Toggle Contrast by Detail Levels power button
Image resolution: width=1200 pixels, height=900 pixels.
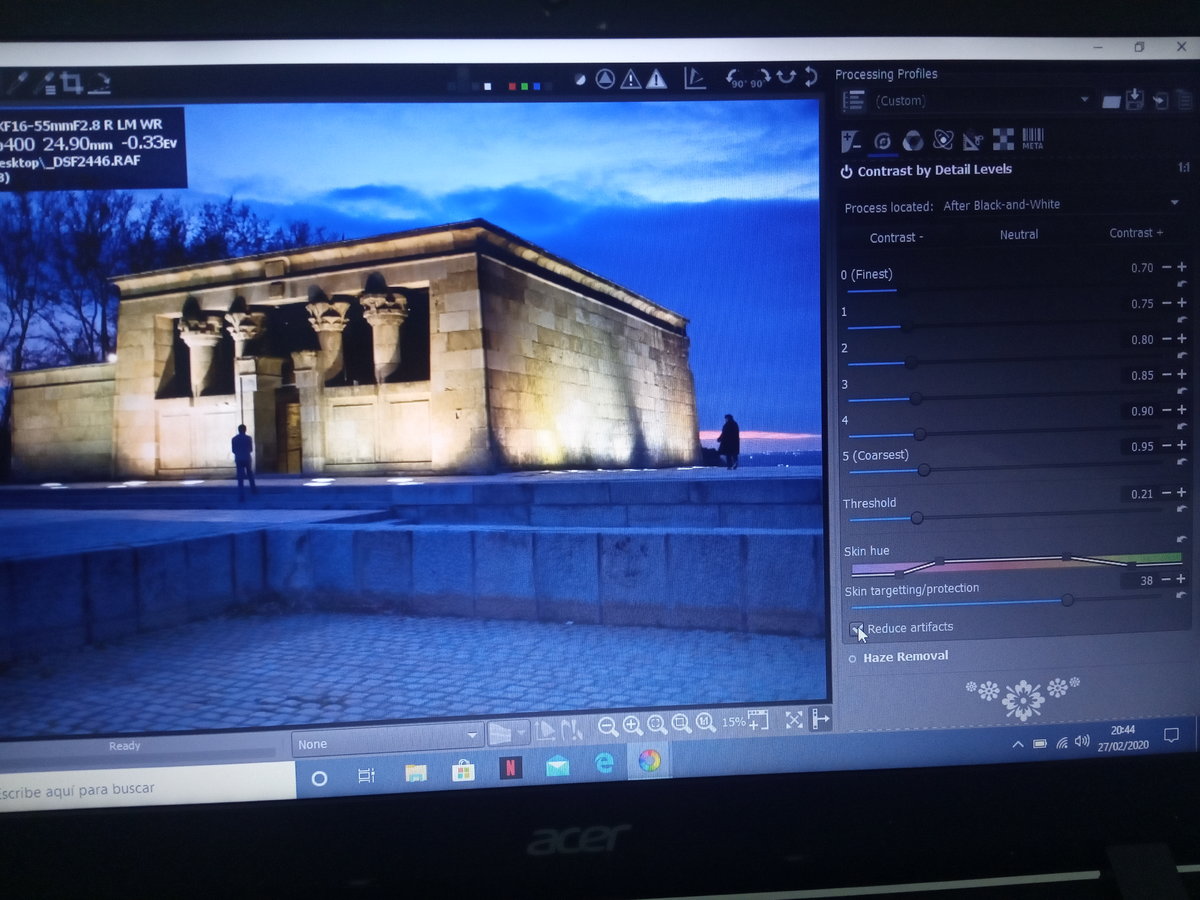pos(846,172)
